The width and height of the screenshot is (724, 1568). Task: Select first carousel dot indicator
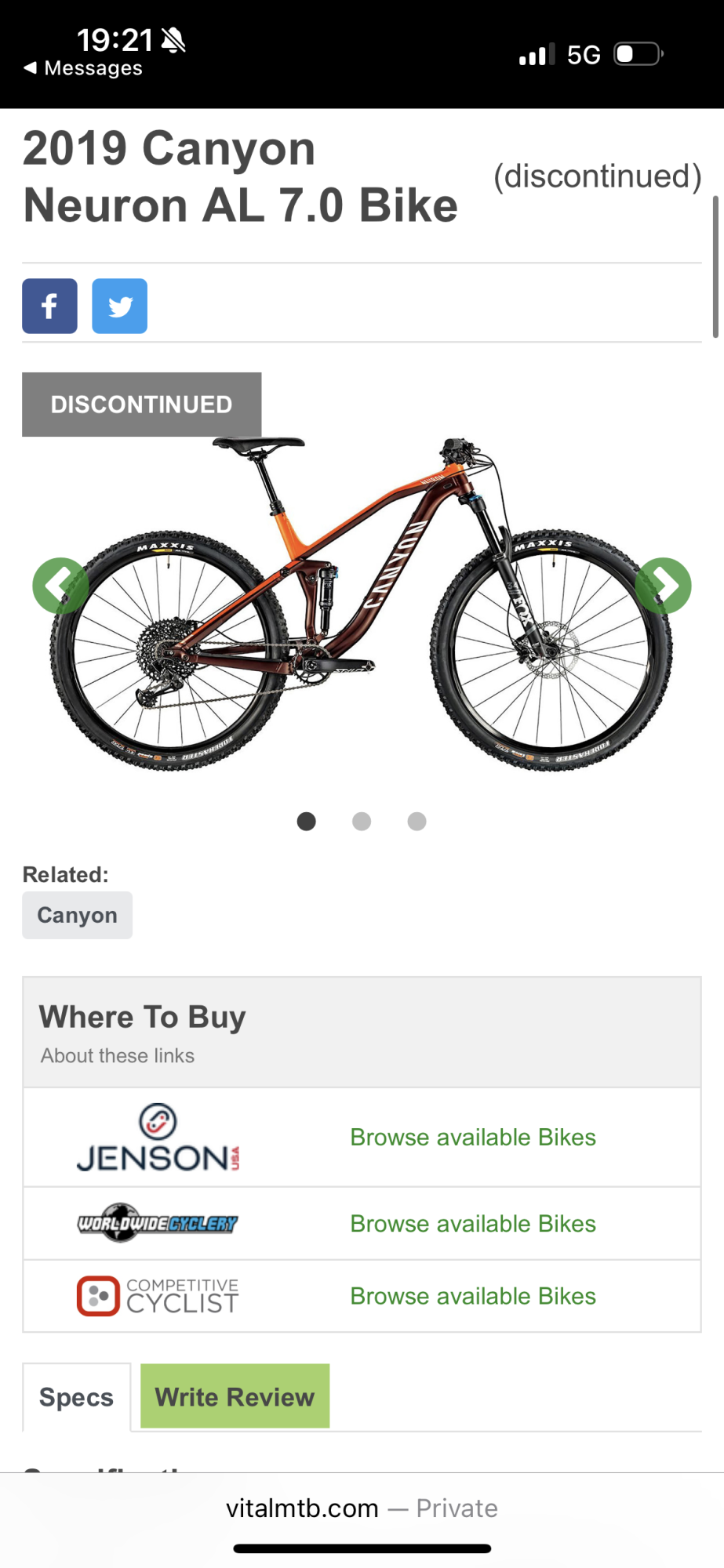point(307,821)
